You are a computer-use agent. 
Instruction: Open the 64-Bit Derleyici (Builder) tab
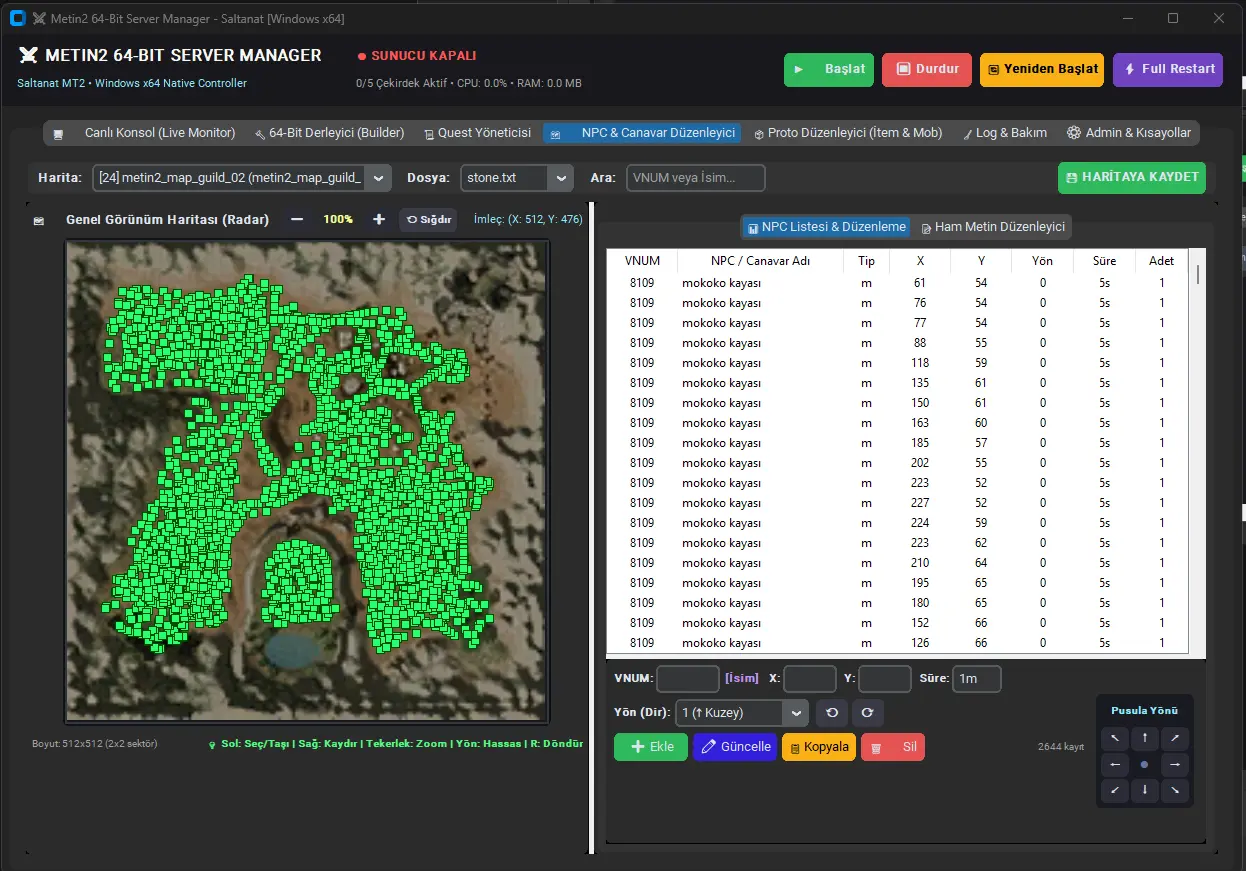coord(329,133)
